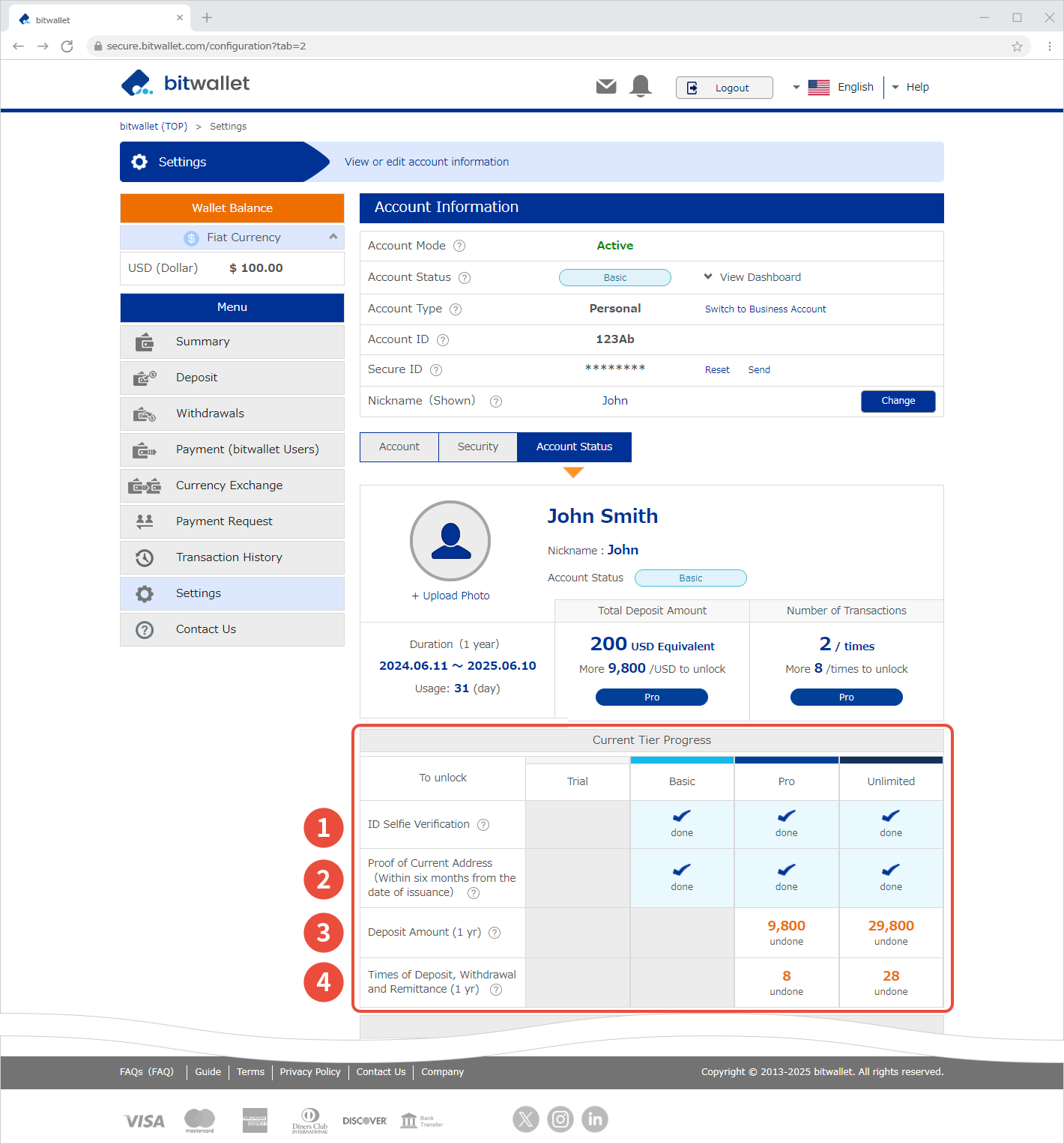Click the notification bell icon
Image resolution: width=1064 pixels, height=1144 pixels.
tap(641, 86)
